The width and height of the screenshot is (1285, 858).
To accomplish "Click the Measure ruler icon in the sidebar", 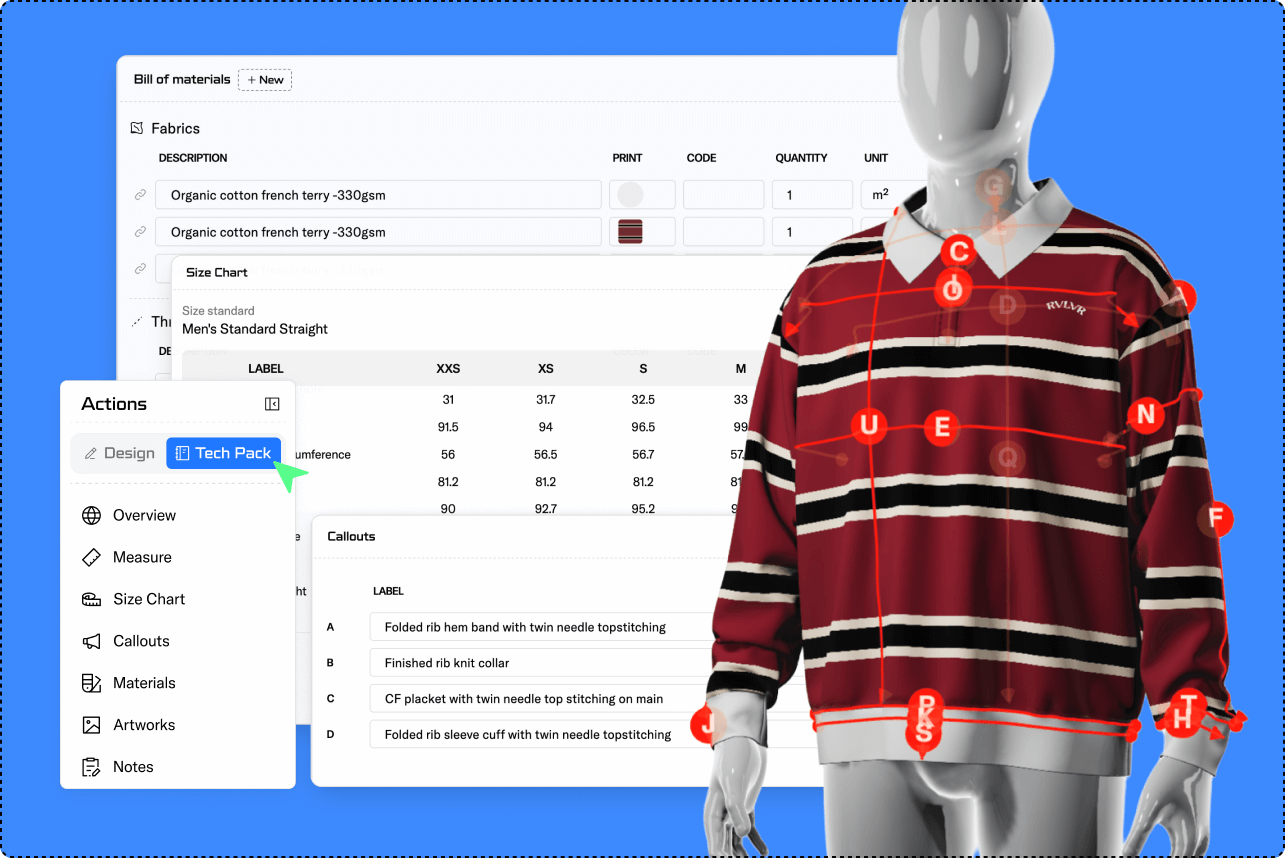I will click(92, 557).
